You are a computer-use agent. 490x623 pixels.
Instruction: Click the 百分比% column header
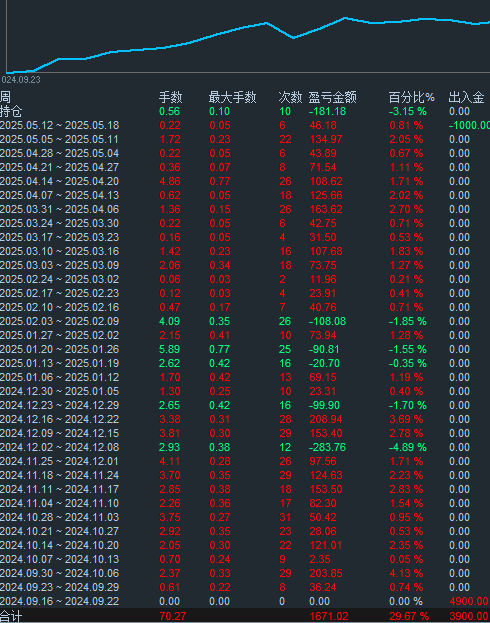[x=411, y=97]
